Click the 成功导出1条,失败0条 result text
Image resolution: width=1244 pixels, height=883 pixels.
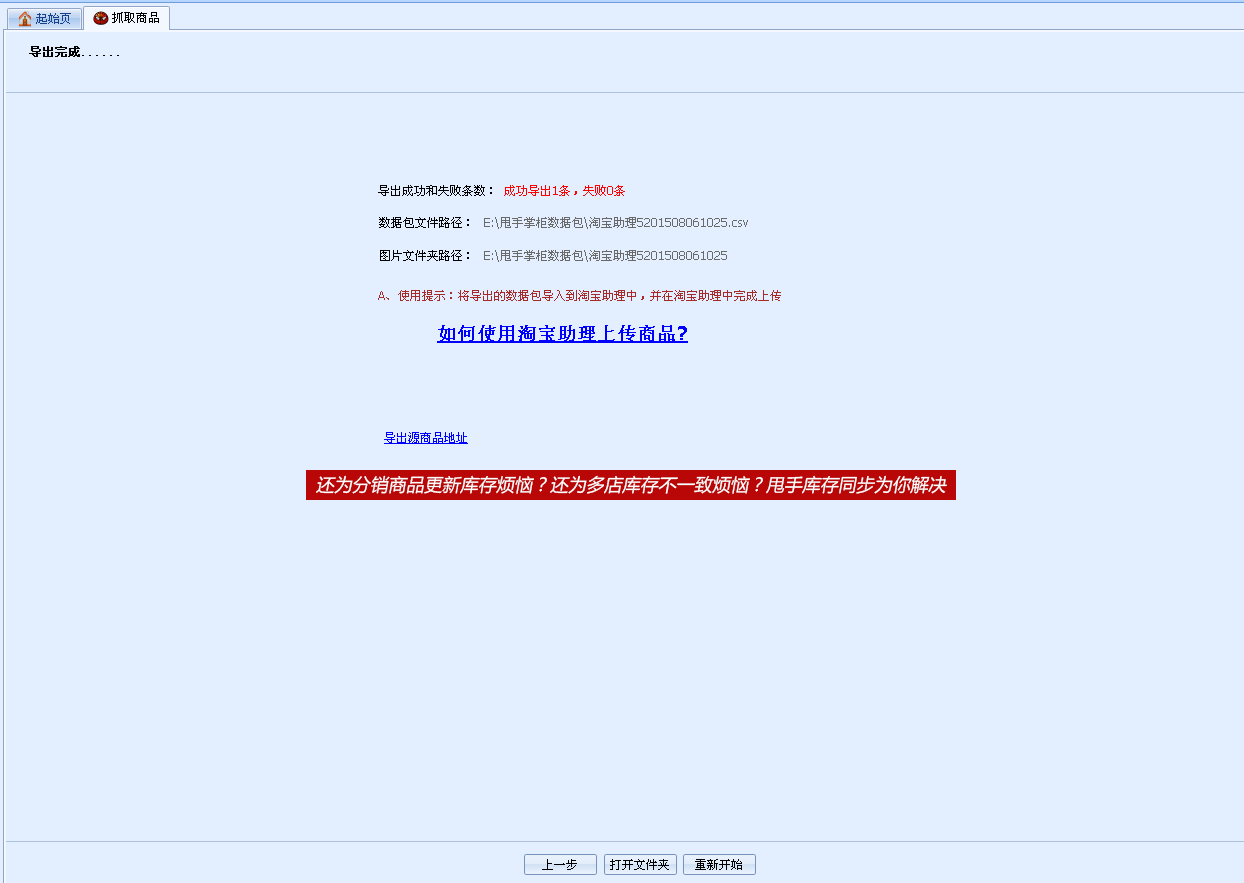click(x=564, y=191)
